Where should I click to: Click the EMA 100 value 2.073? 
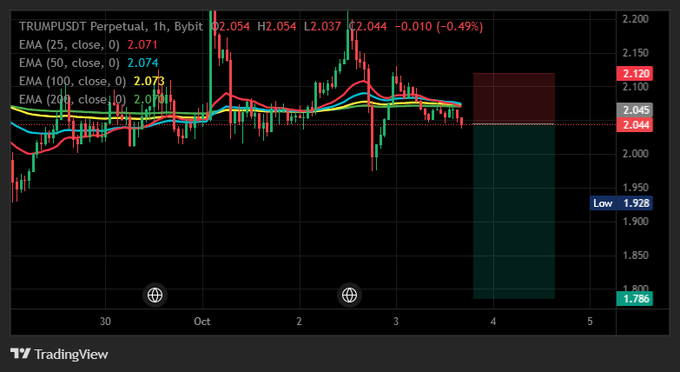[x=149, y=81]
